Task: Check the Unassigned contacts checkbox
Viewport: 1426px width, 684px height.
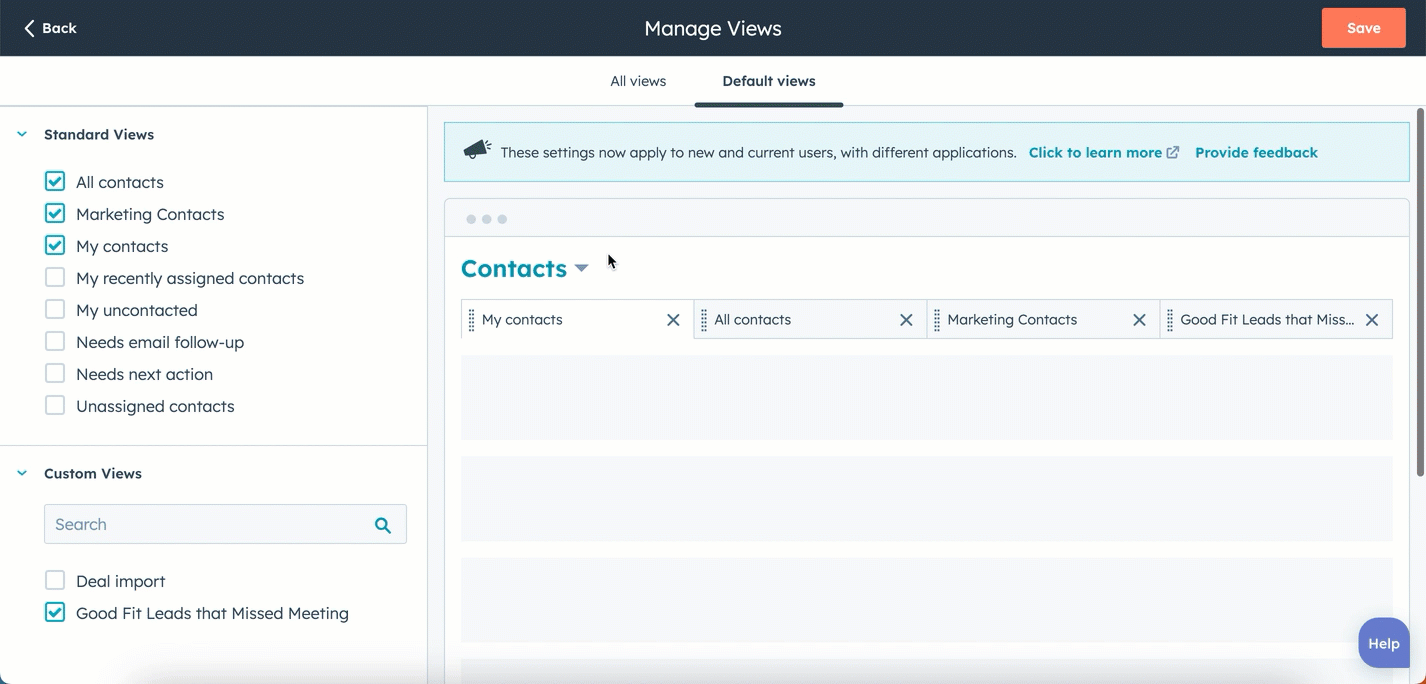Action: [55, 405]
